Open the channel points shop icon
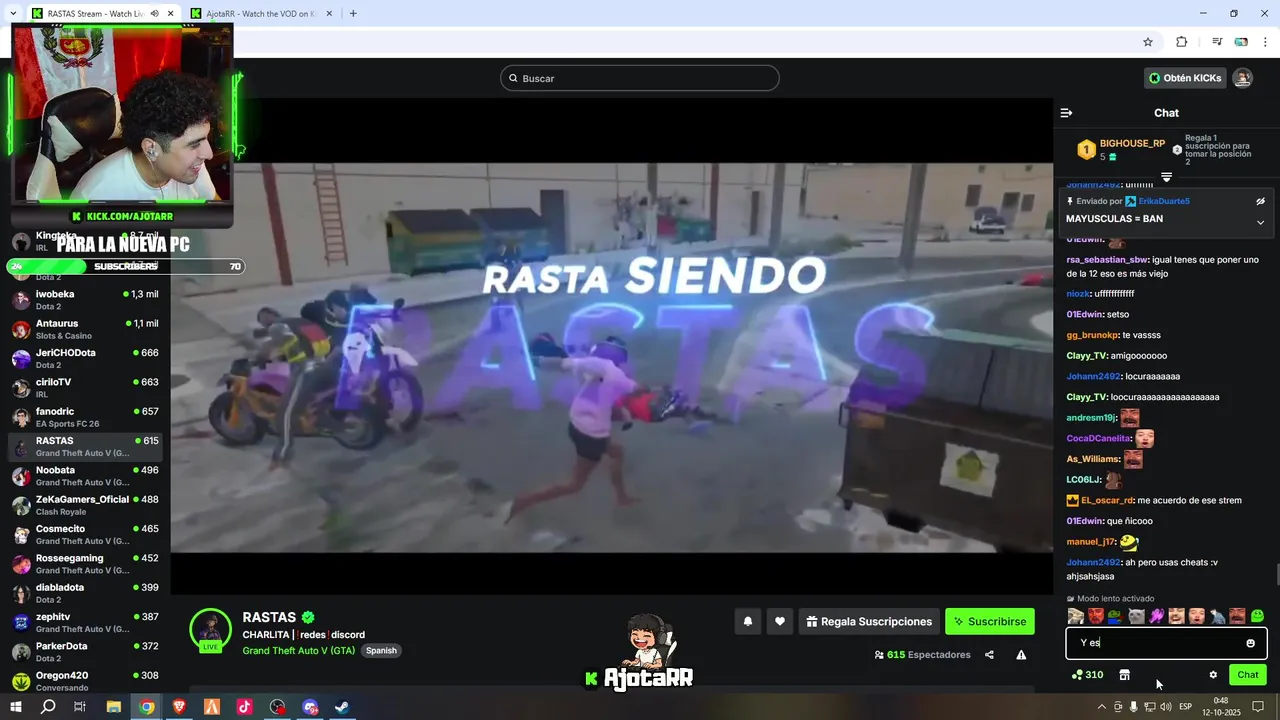Screen dimensions: 1280x720 tap(1124, 675)
